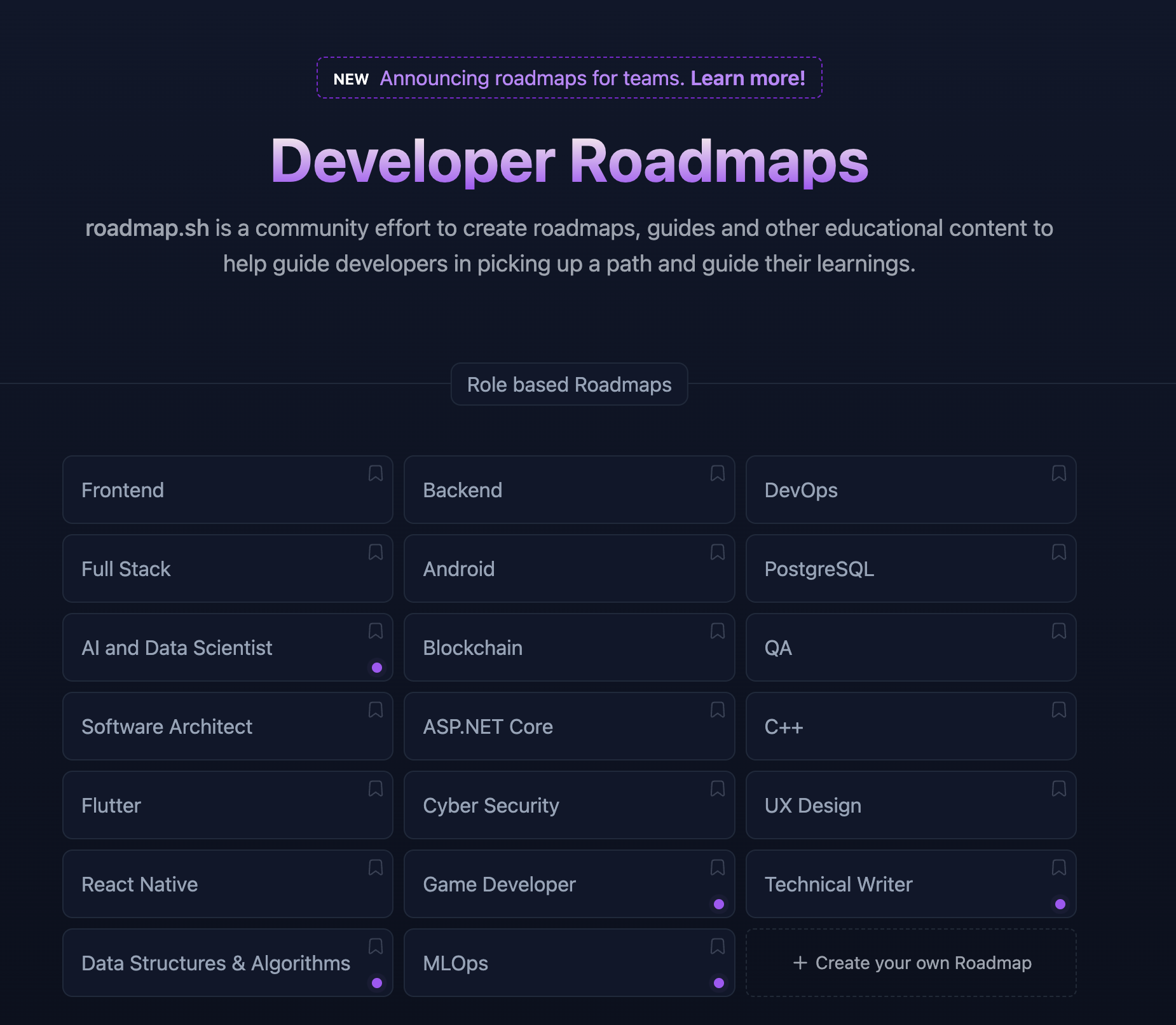Bookmark the Frontend roadmap
The image size is (1176, 1025).
point(376,473)
